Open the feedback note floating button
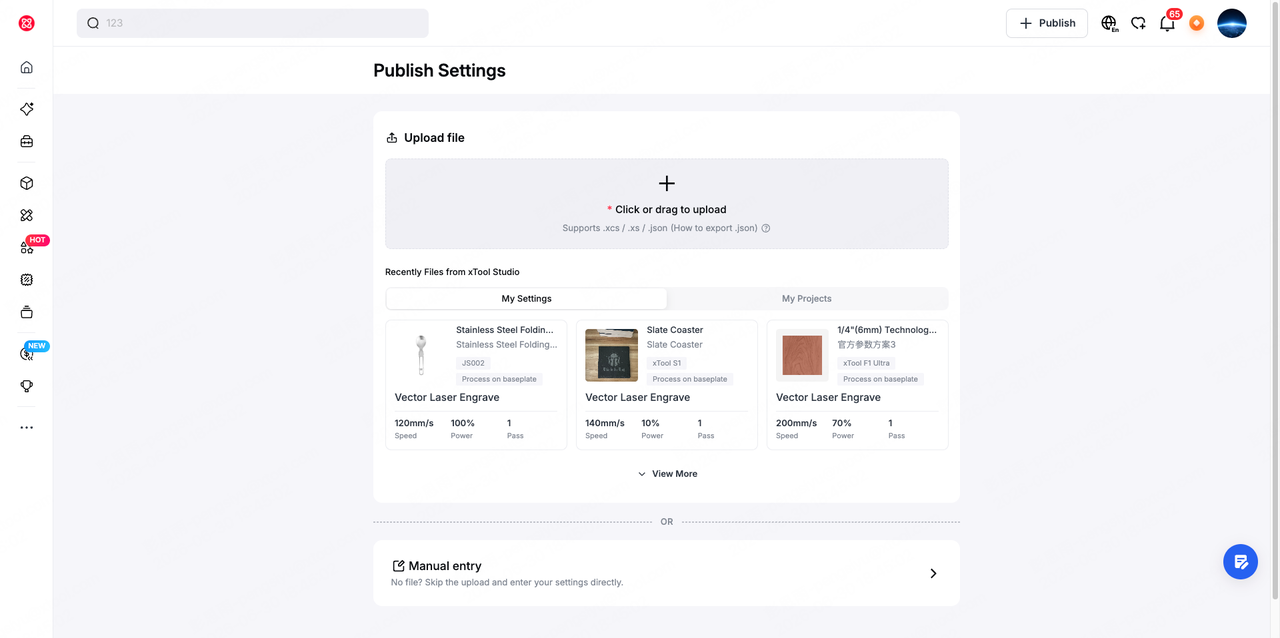This screenshot has width=1280, height=638. point(1241,561)
